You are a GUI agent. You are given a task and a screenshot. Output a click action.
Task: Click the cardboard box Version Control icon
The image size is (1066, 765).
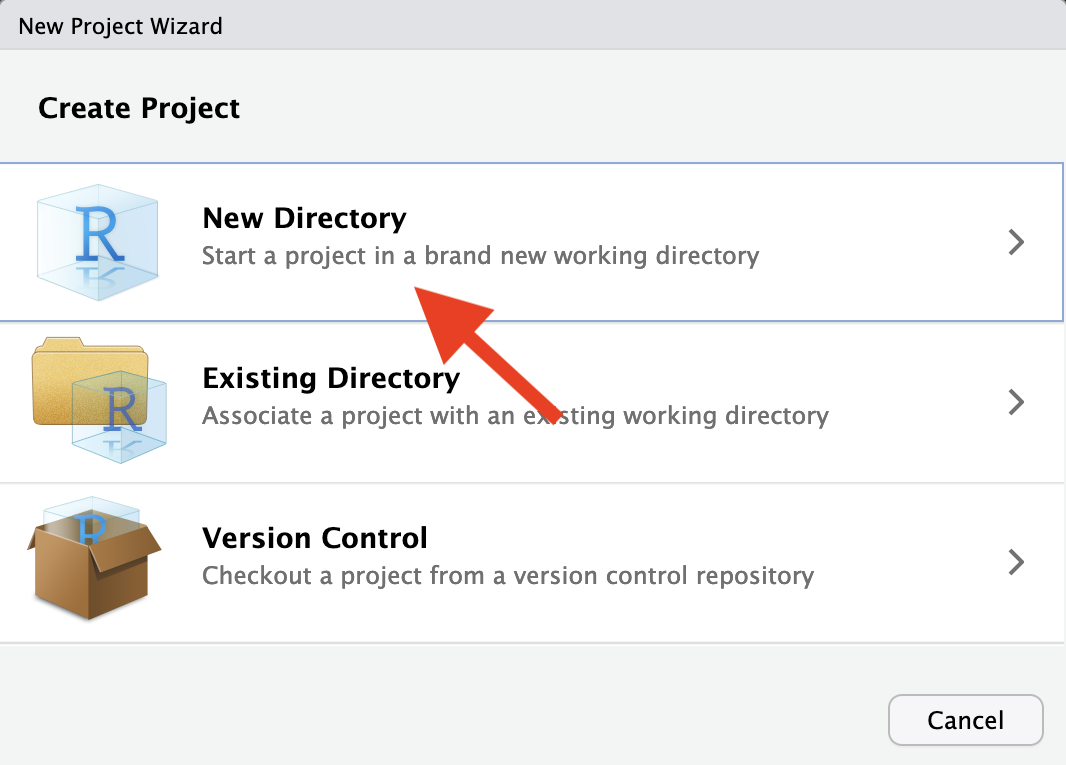(x=94, y=558)
